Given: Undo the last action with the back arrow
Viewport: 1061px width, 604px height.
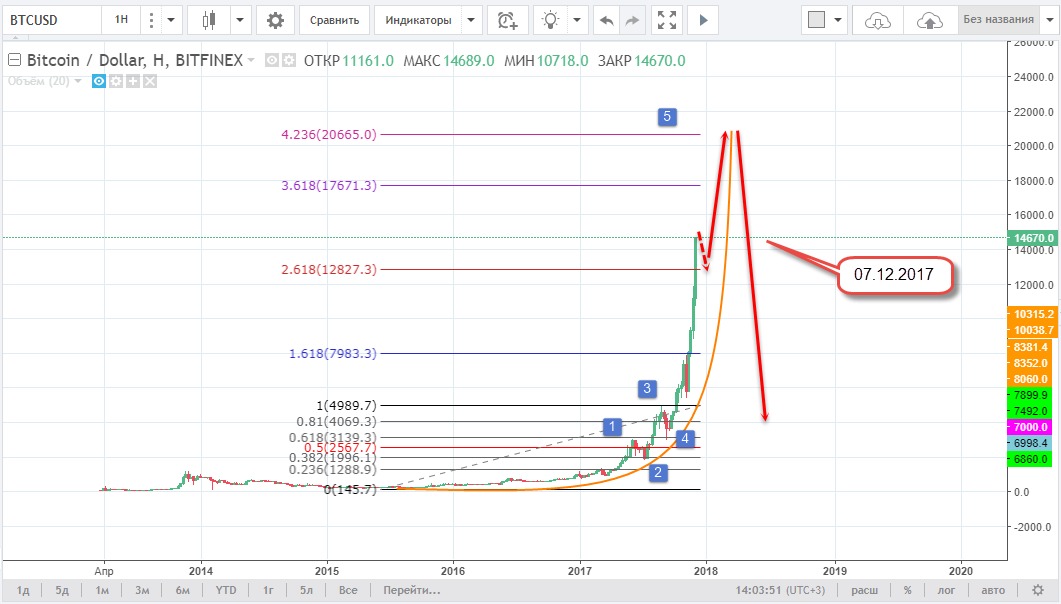Looking at the screenshot, I should click(605, 20).
